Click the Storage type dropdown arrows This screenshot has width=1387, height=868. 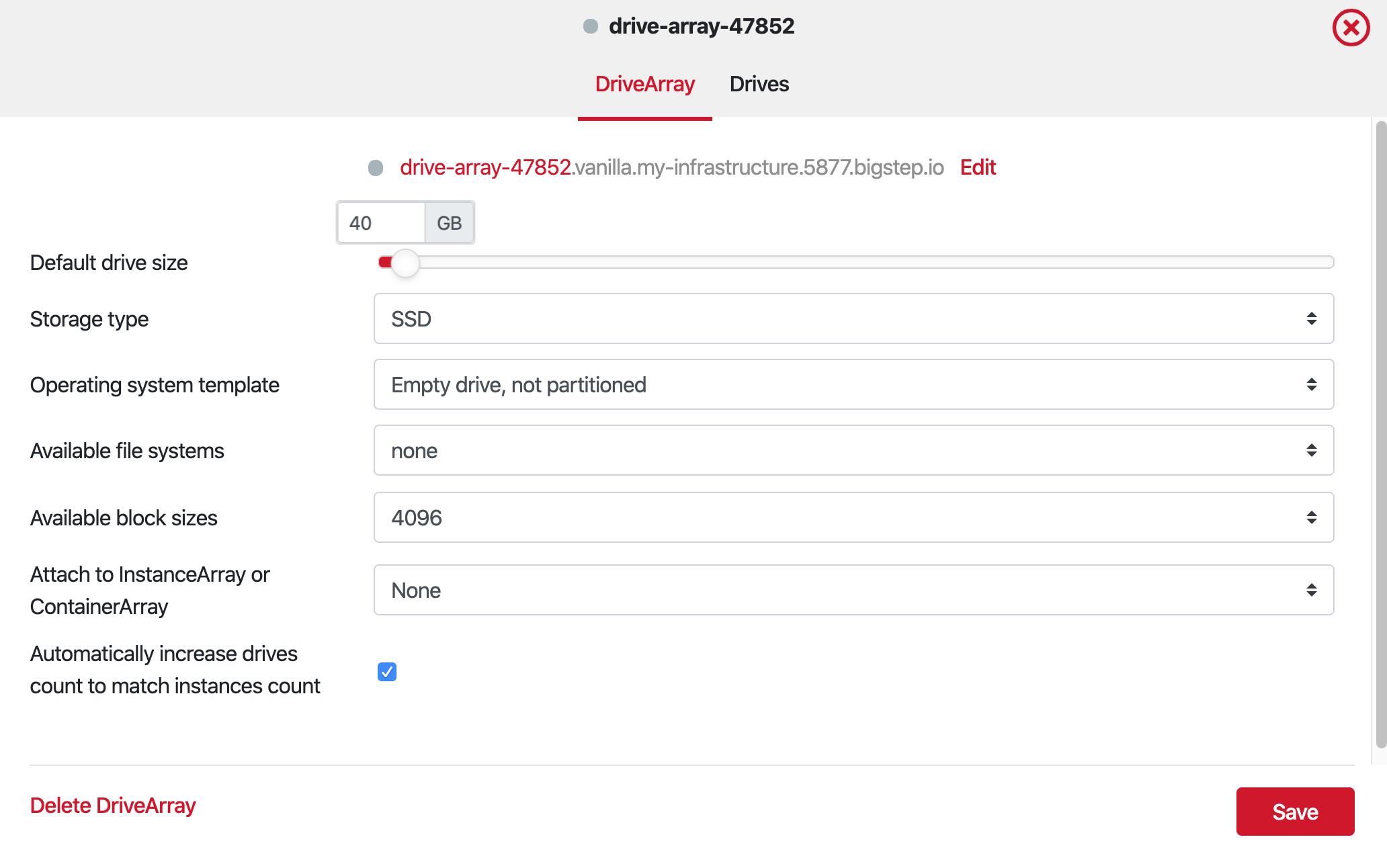(1311, 318)
